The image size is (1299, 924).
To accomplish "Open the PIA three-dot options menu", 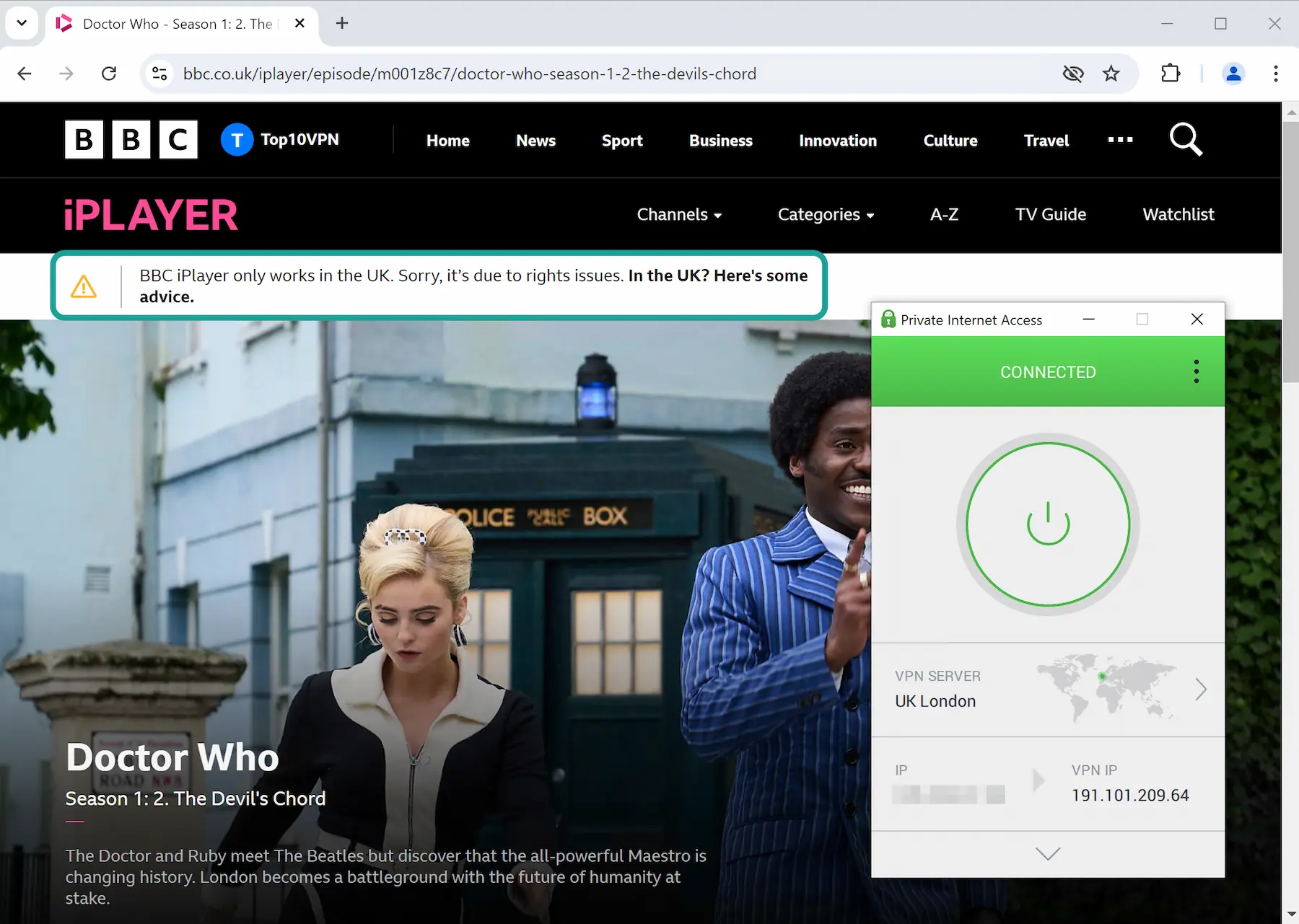I will click(1196, 371).
